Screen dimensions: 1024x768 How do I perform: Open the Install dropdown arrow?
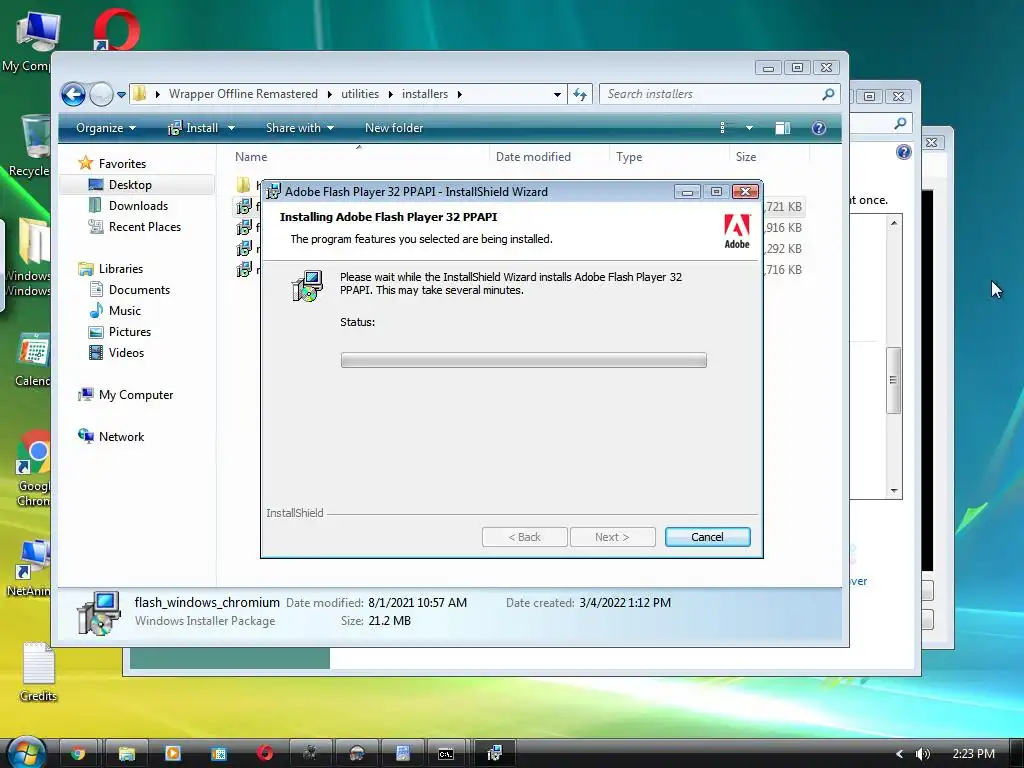point(231,128)
